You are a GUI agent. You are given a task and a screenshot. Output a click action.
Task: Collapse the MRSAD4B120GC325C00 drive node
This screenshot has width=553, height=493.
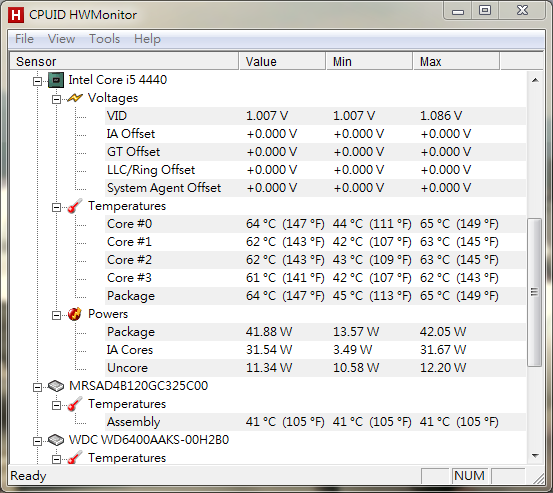tap(37, 388)
